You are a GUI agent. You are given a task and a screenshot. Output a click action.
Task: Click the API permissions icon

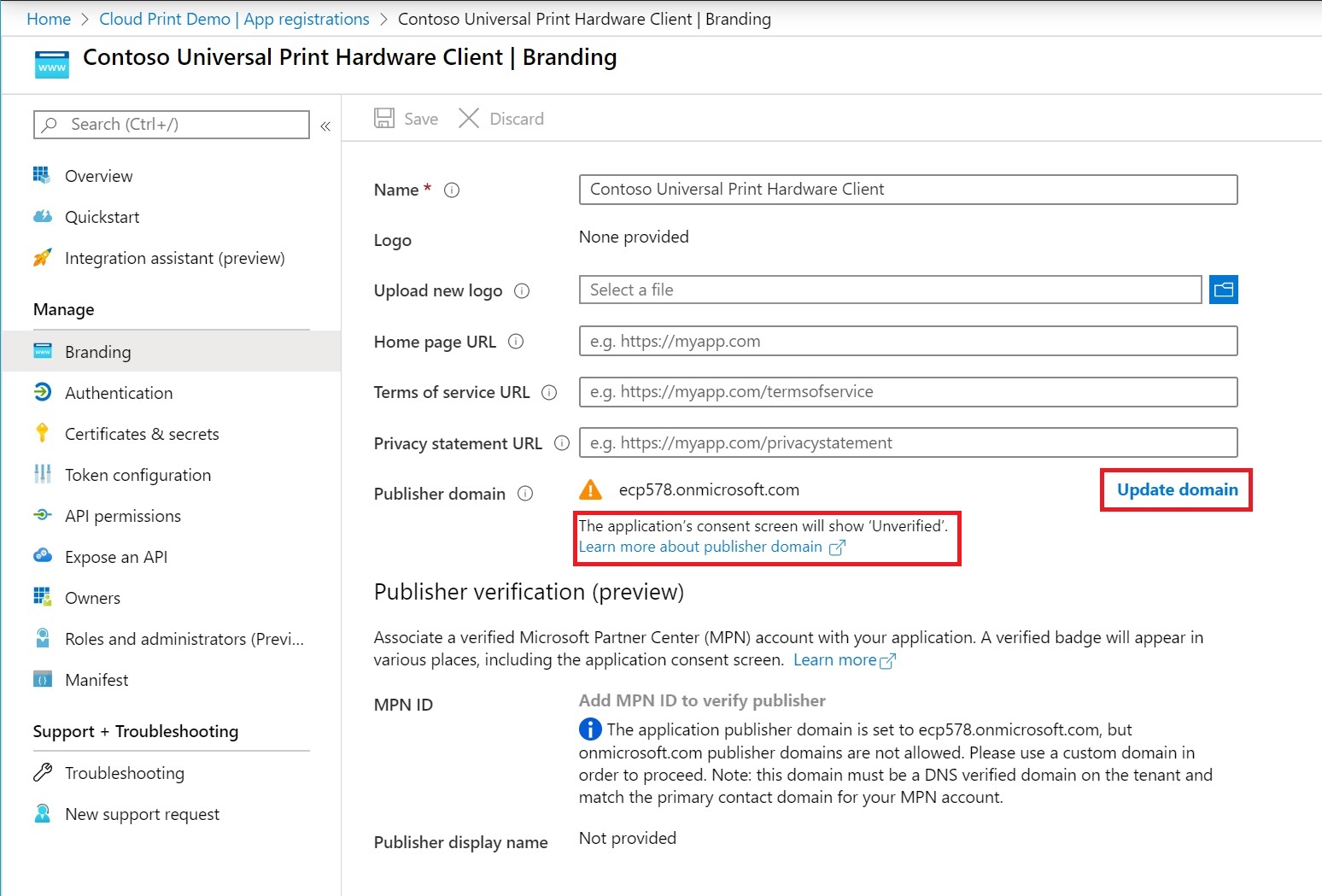click(42, 515)
